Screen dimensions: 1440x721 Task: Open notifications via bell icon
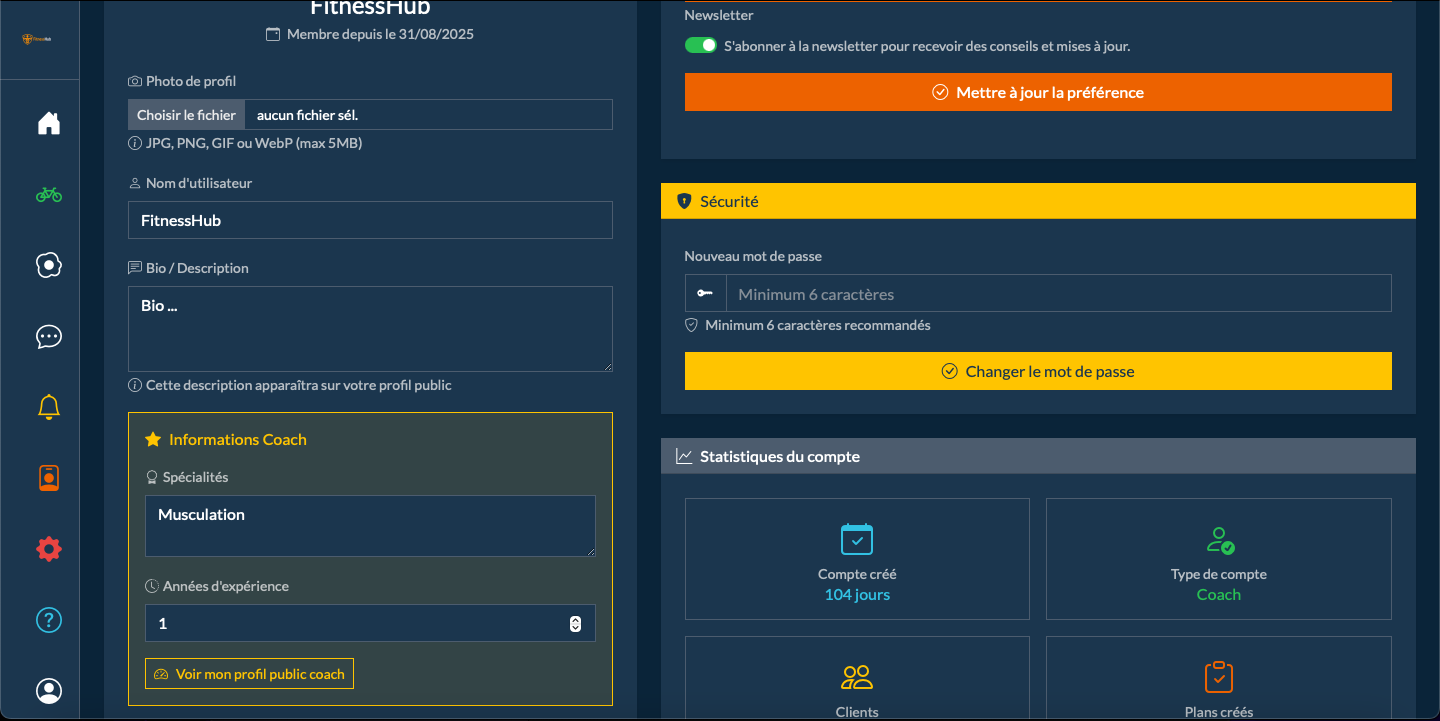click(49, 407)
